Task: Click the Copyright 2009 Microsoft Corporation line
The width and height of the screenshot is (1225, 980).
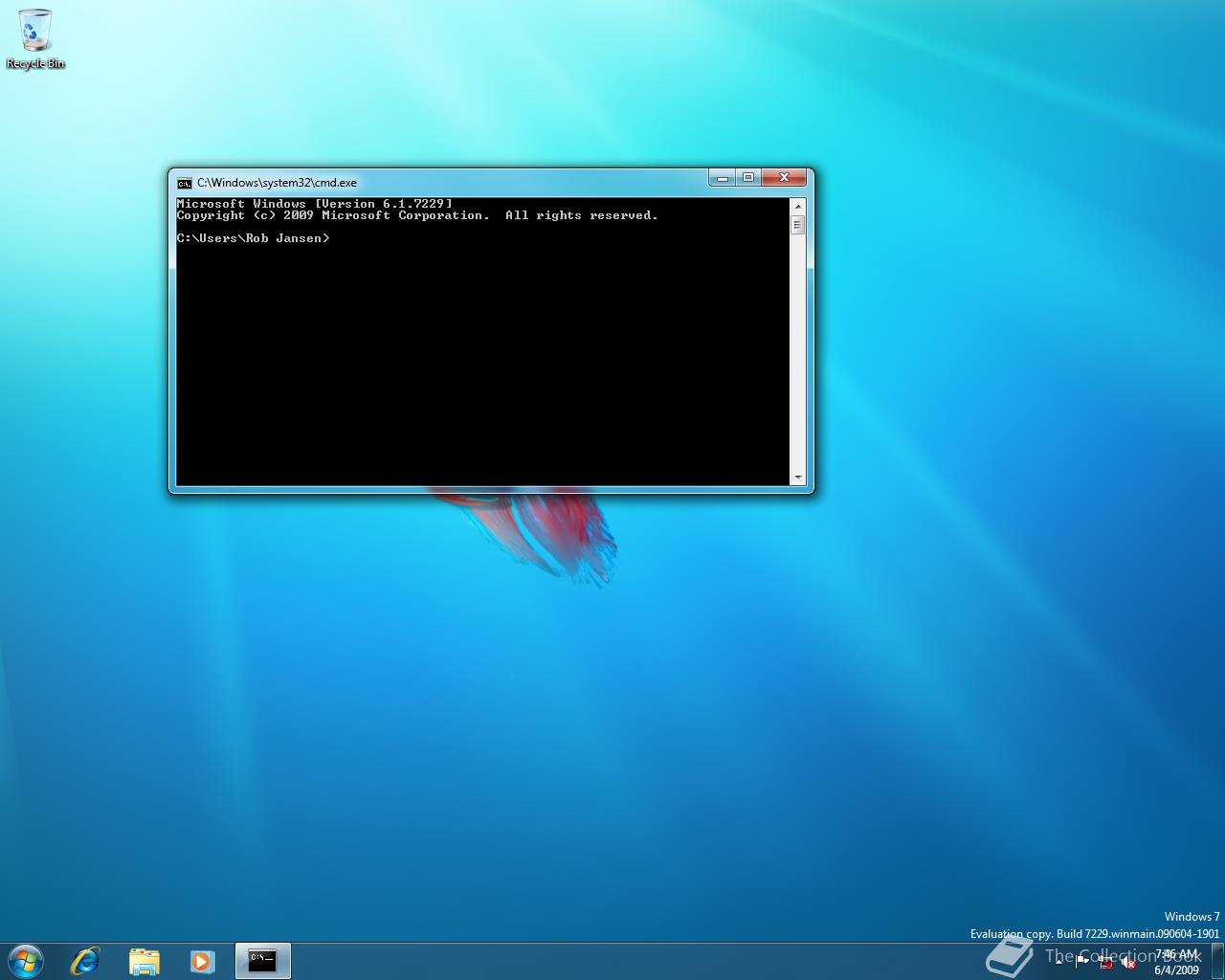Action: pyautogui.click(x=417, y=215)
